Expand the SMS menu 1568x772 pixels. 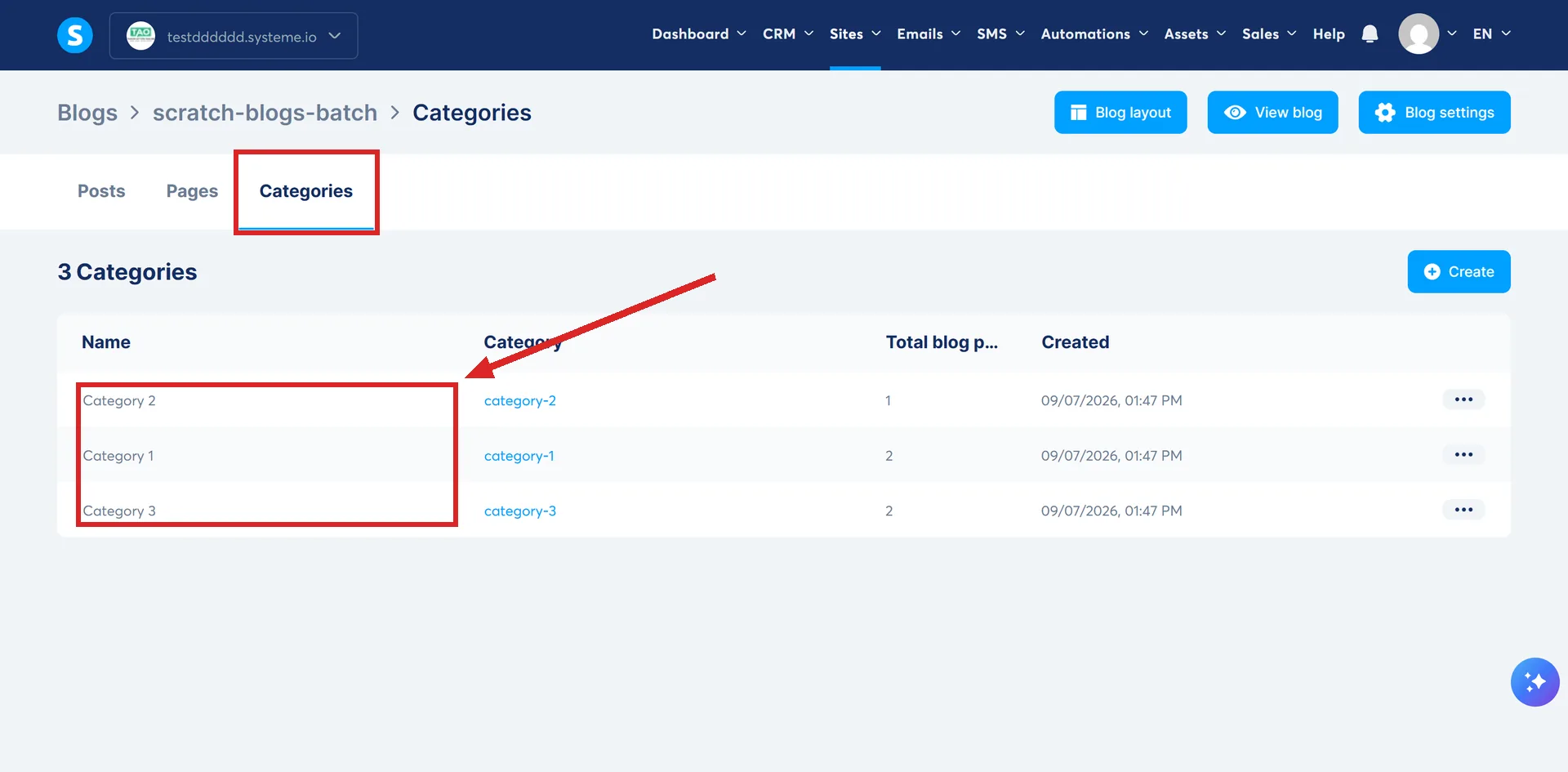(x=1000, y=34)
